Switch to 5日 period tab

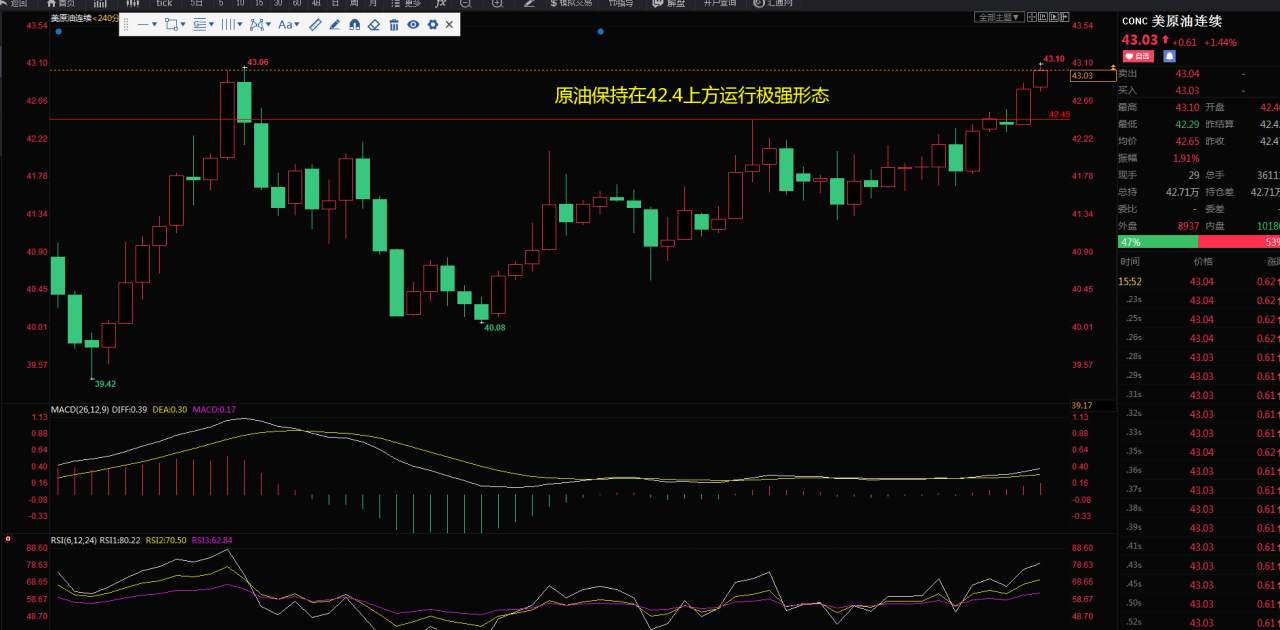click(196, 5)
